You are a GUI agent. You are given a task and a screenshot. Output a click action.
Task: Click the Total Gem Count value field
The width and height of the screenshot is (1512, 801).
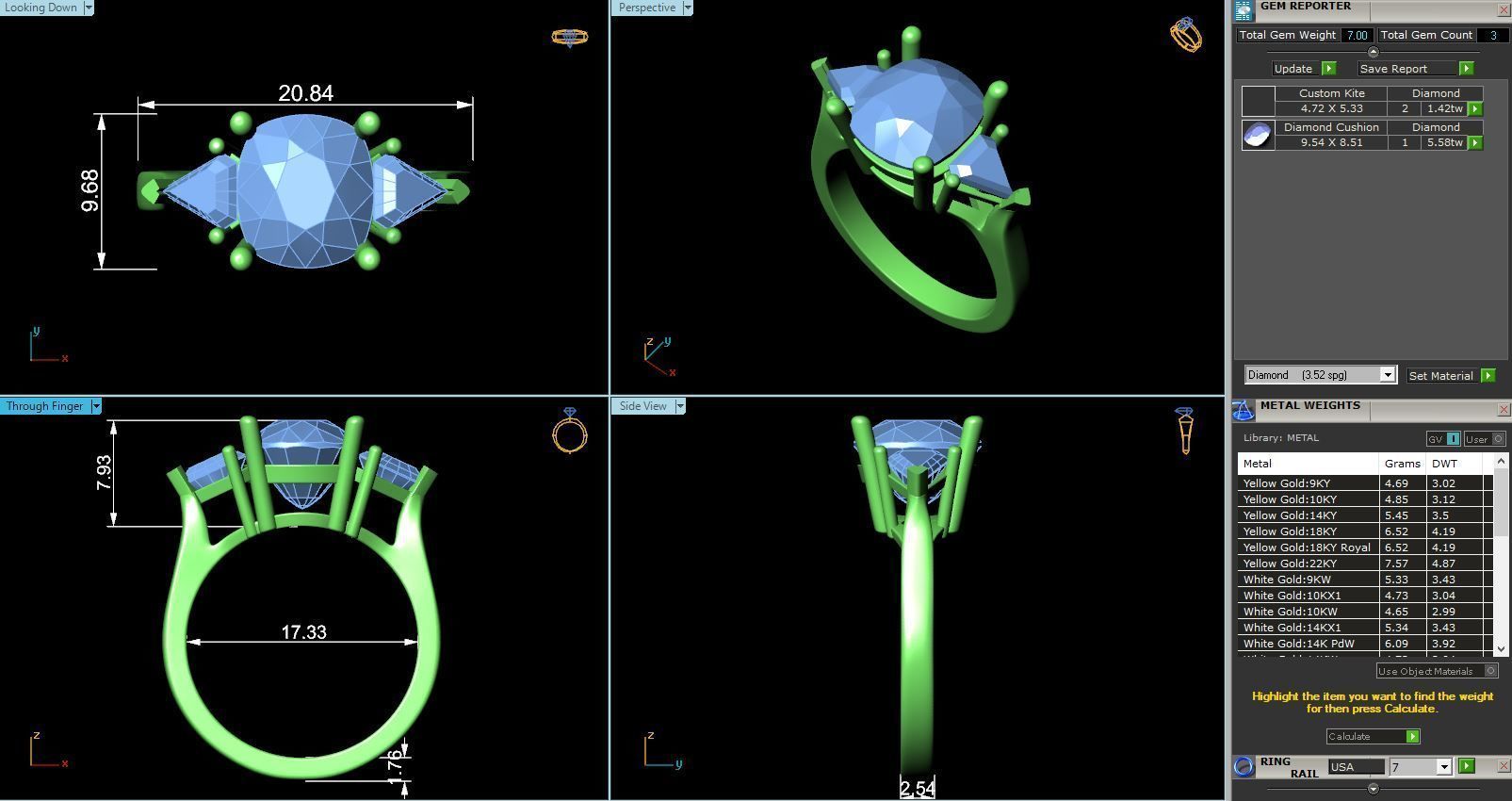[x=1492, y=35]
